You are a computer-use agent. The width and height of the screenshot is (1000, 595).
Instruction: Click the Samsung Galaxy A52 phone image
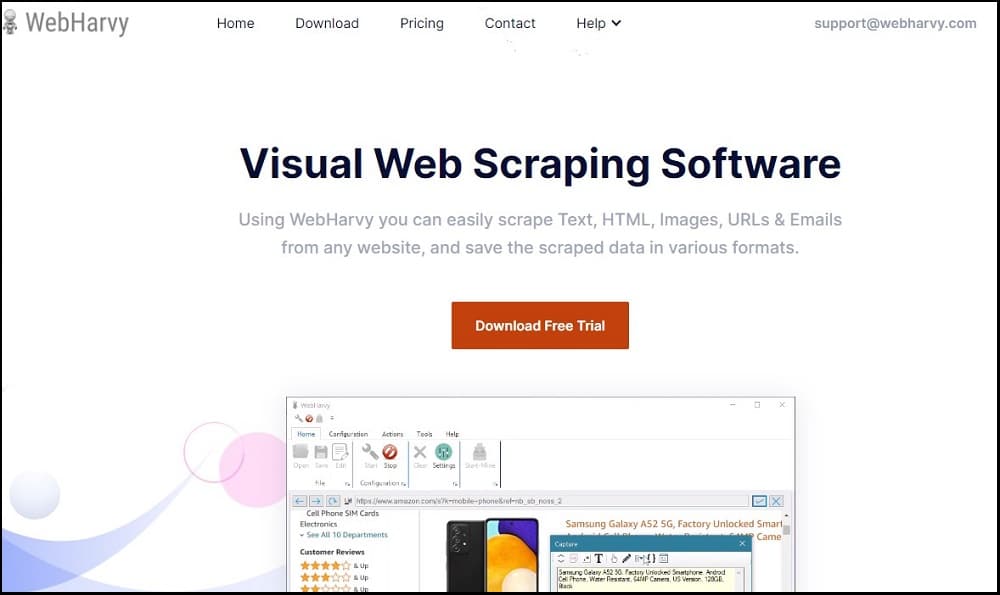(492, 555)
